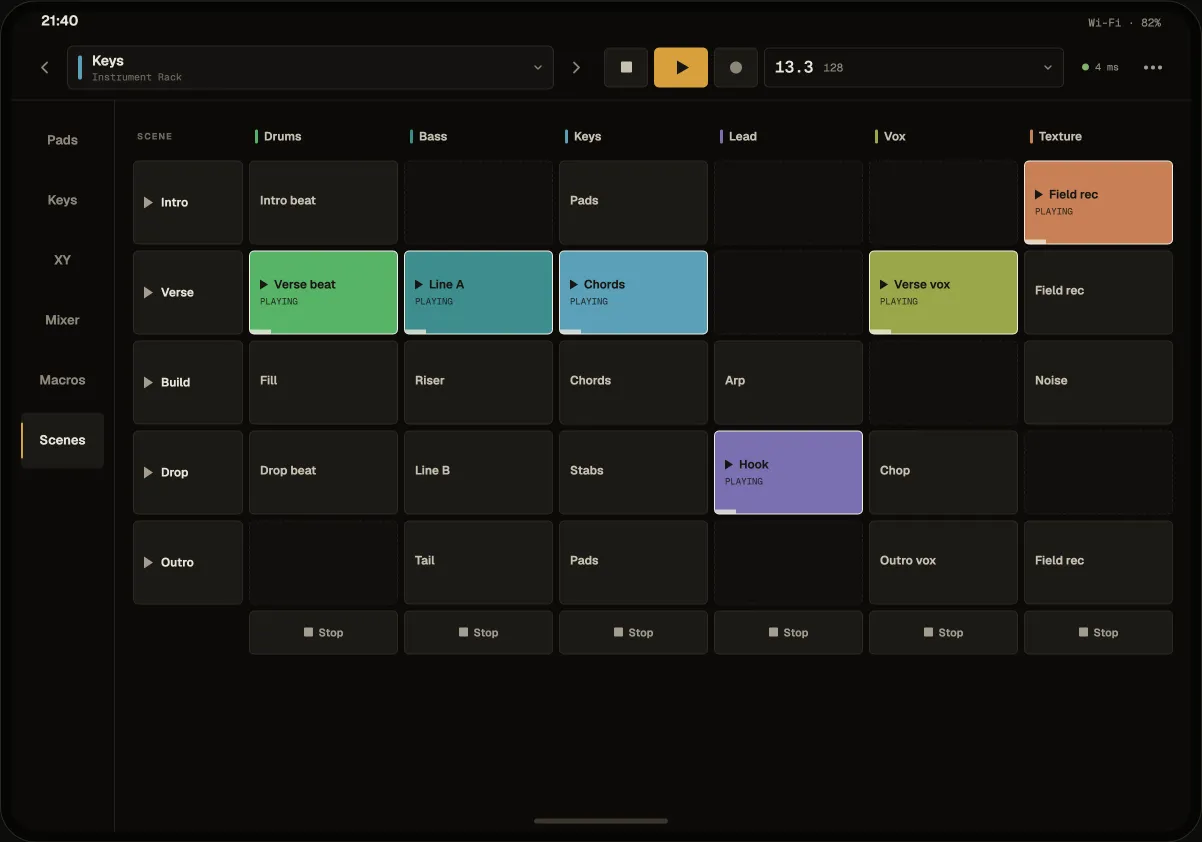This screenshot has width=1202, height=842.
Task: Open the Keys Instrument Rack dropdown
Action: tap(310, 68)
